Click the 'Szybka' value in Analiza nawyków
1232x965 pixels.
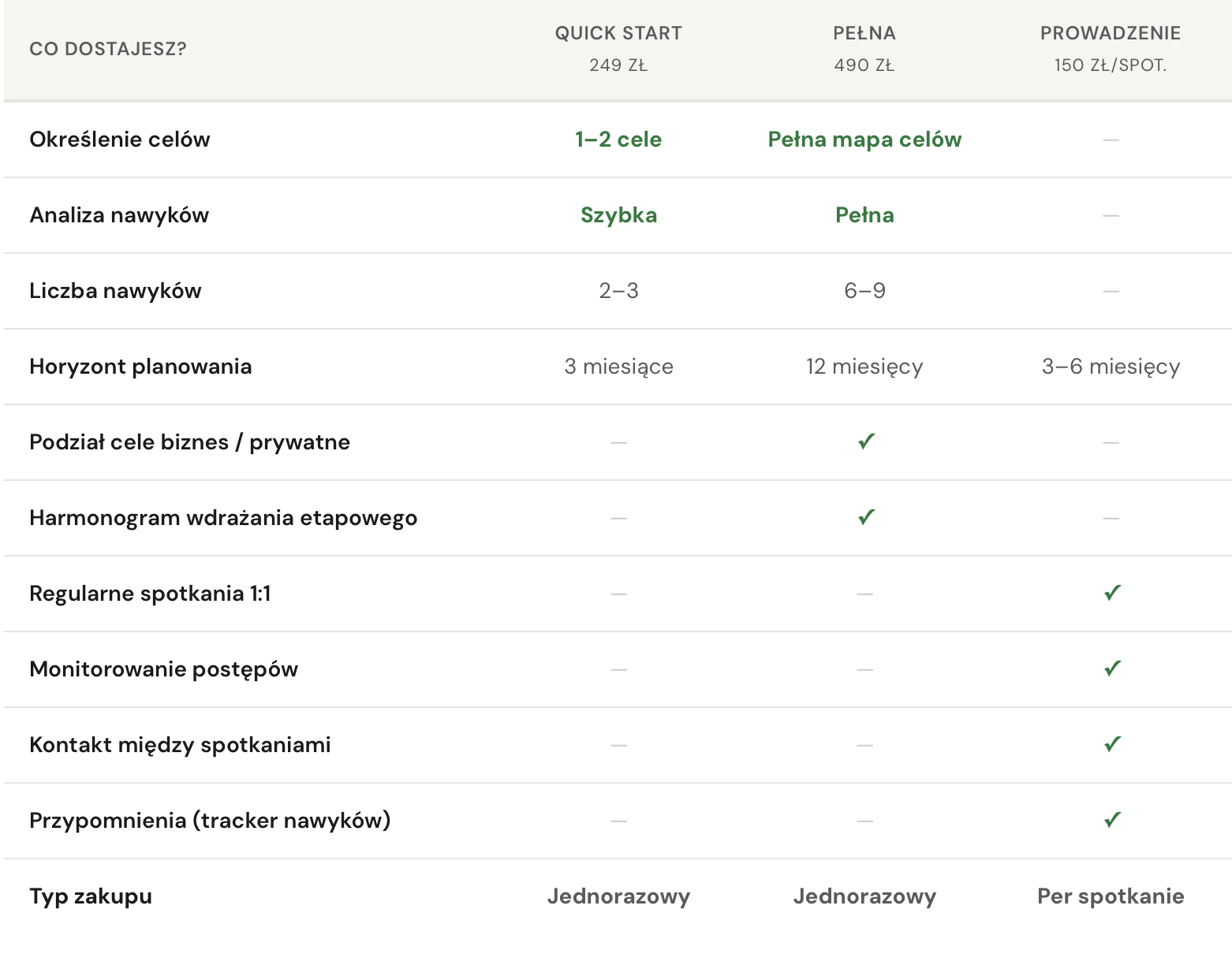tap(618, 215)
